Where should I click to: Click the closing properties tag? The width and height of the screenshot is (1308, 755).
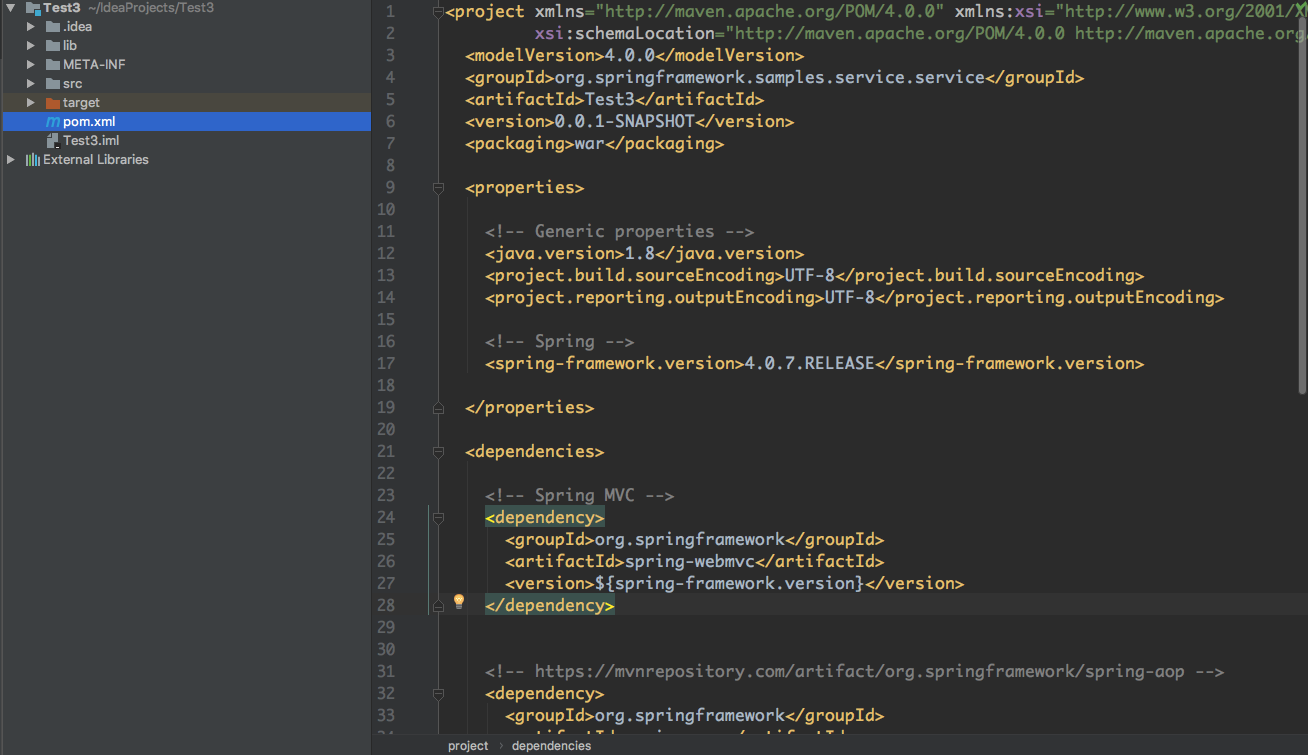click(529, 407)
